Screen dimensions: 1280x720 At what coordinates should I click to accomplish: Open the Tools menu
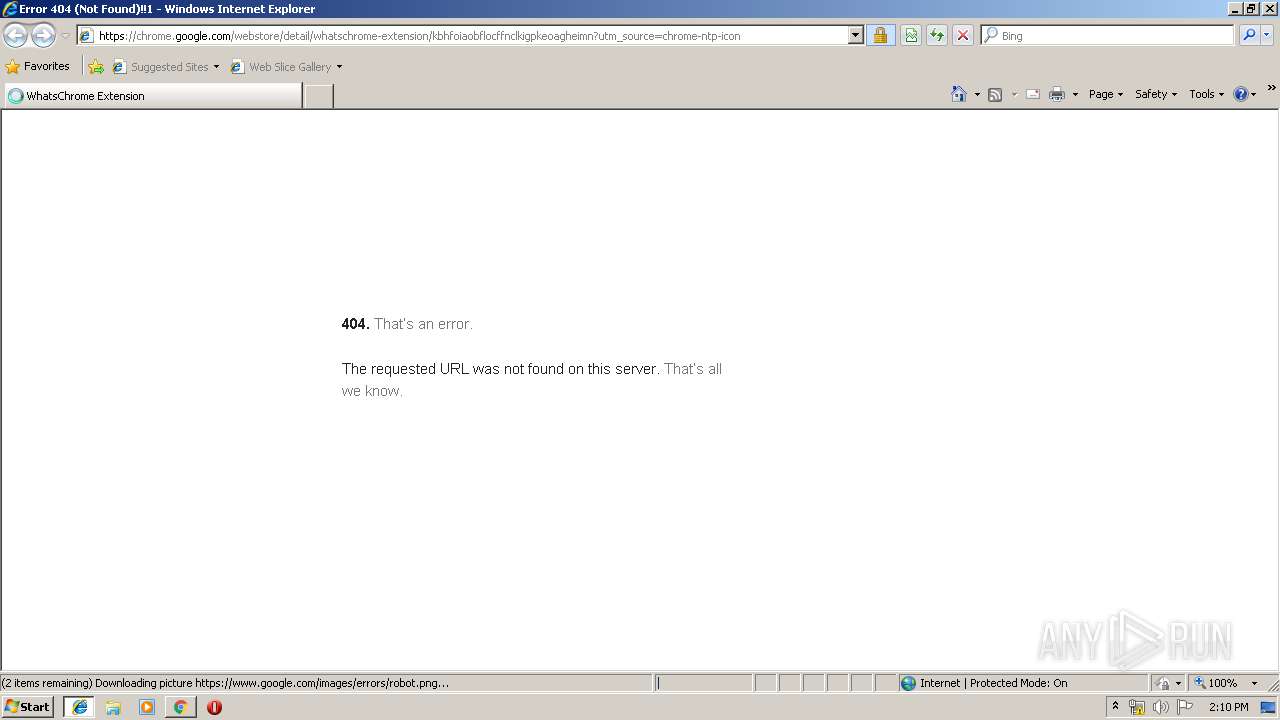(x=1206, y=94)
